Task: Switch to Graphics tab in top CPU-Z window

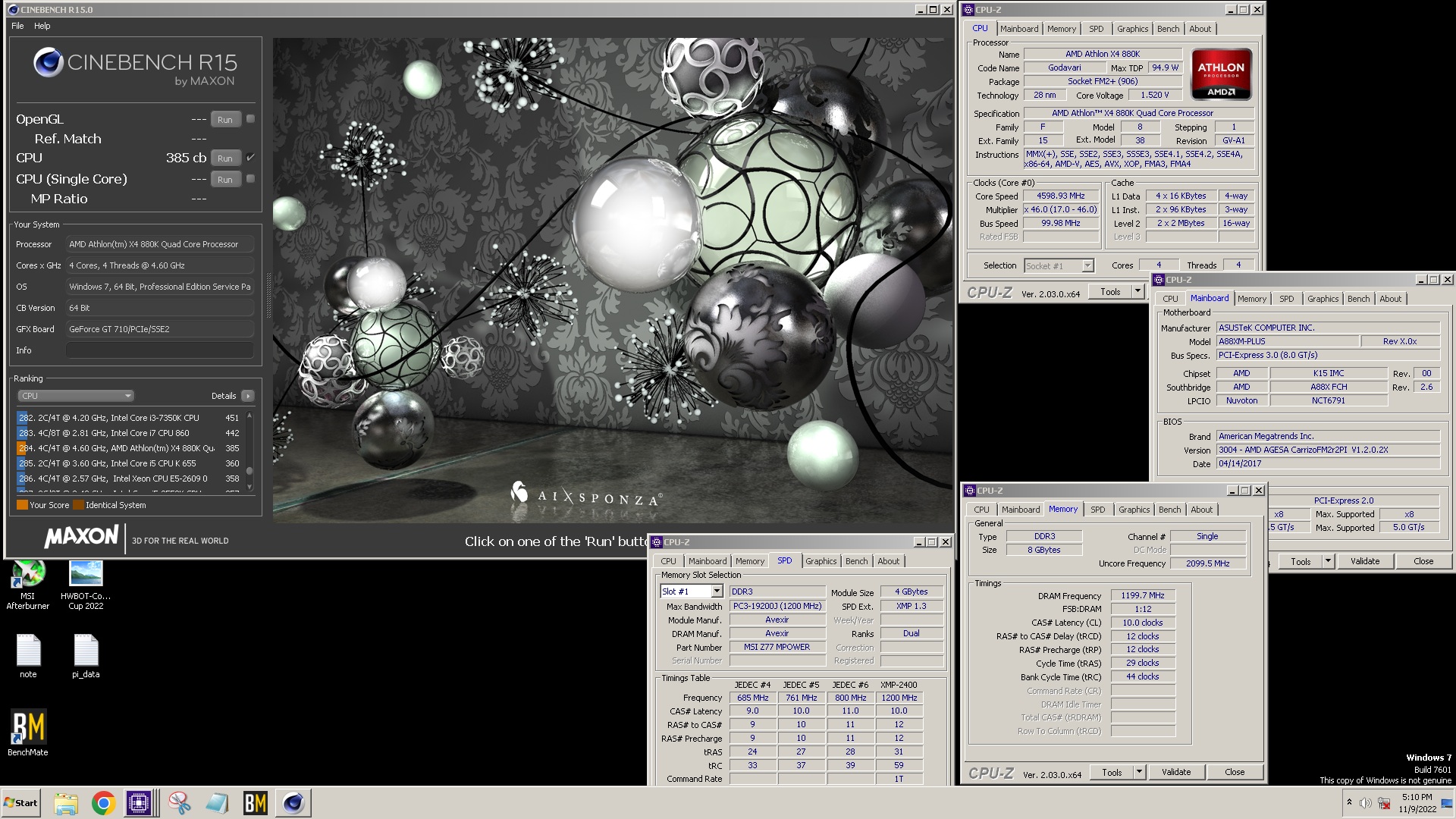Action: (x=1132, y=29)
